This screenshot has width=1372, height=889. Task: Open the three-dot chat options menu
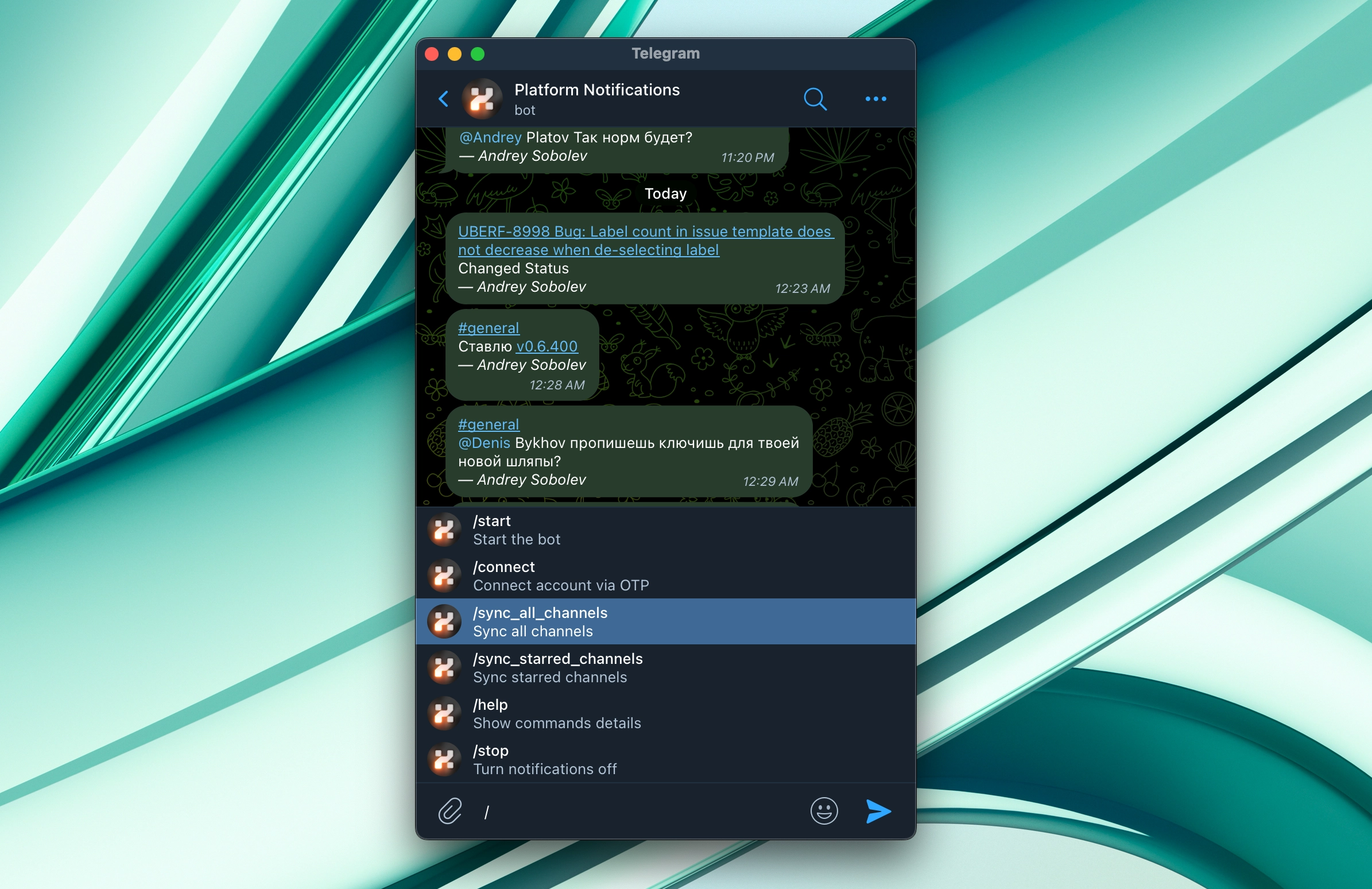pos(875,99)
